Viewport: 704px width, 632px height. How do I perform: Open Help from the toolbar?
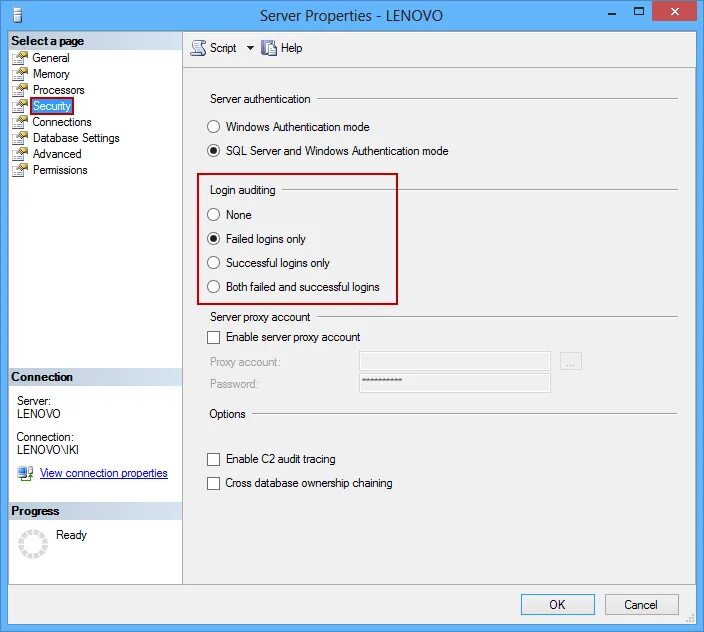(x=282, y=48)
